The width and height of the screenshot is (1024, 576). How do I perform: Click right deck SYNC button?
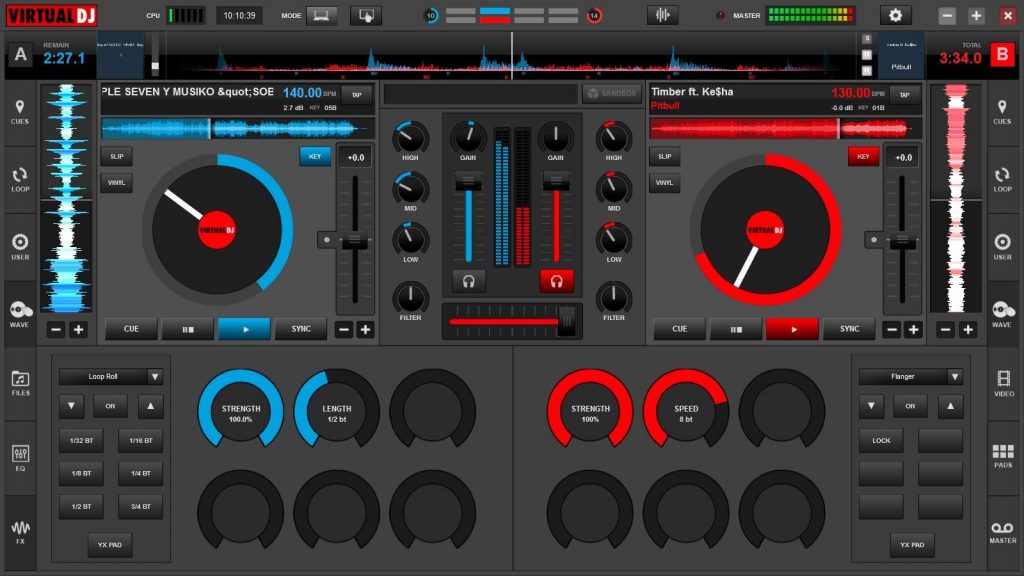[x=850, y=329]
